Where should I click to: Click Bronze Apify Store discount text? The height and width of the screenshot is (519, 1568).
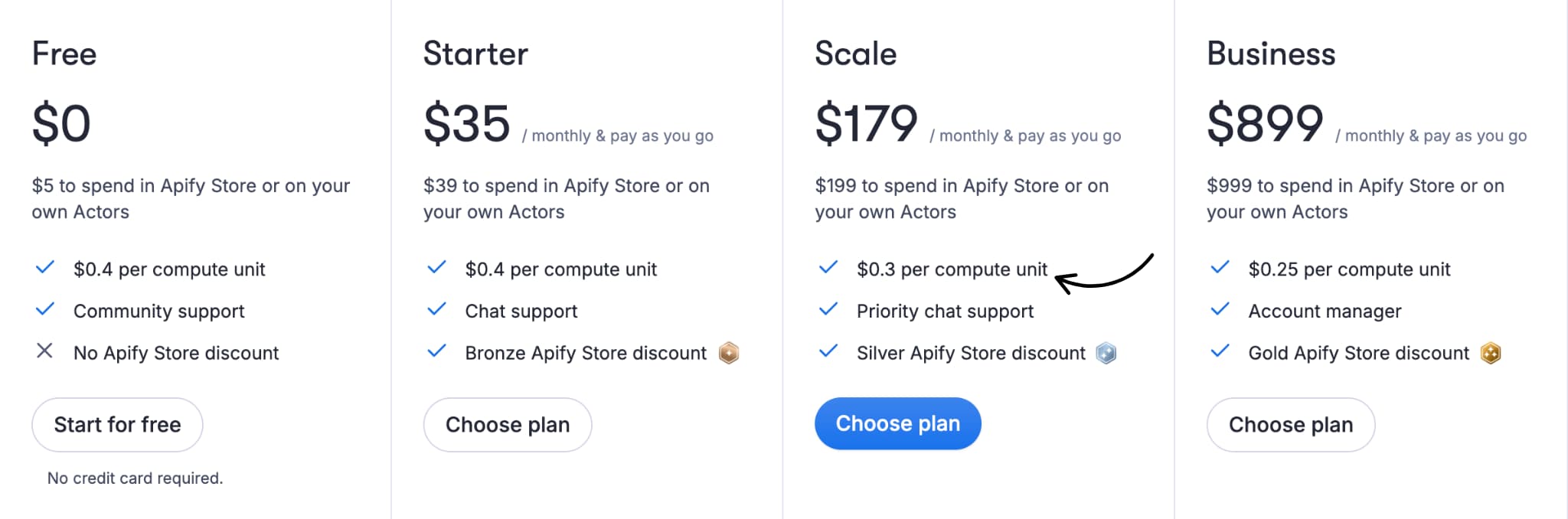click(x=586, y=353)
